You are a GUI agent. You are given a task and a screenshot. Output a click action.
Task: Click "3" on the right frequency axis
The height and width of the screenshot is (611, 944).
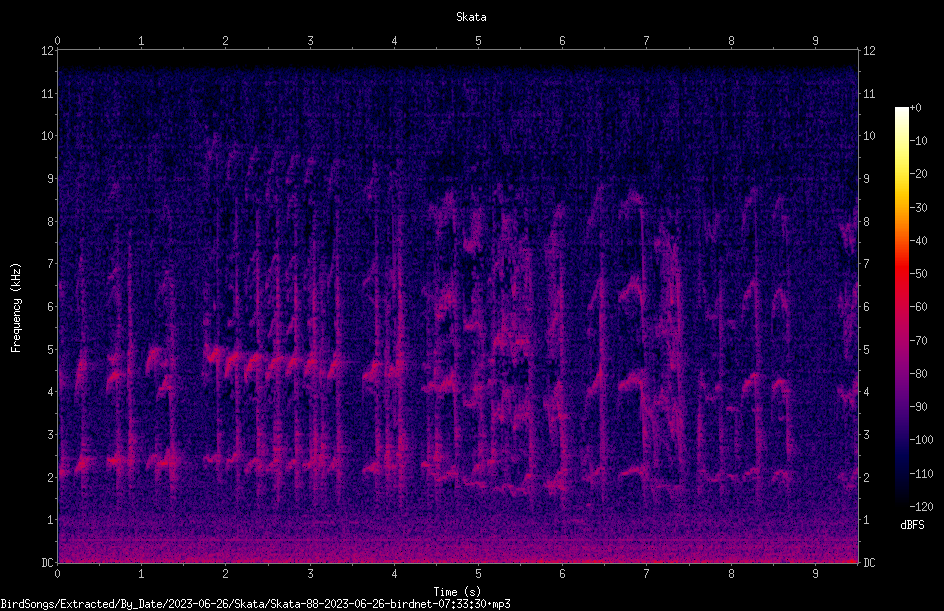(x=867, y=435)
